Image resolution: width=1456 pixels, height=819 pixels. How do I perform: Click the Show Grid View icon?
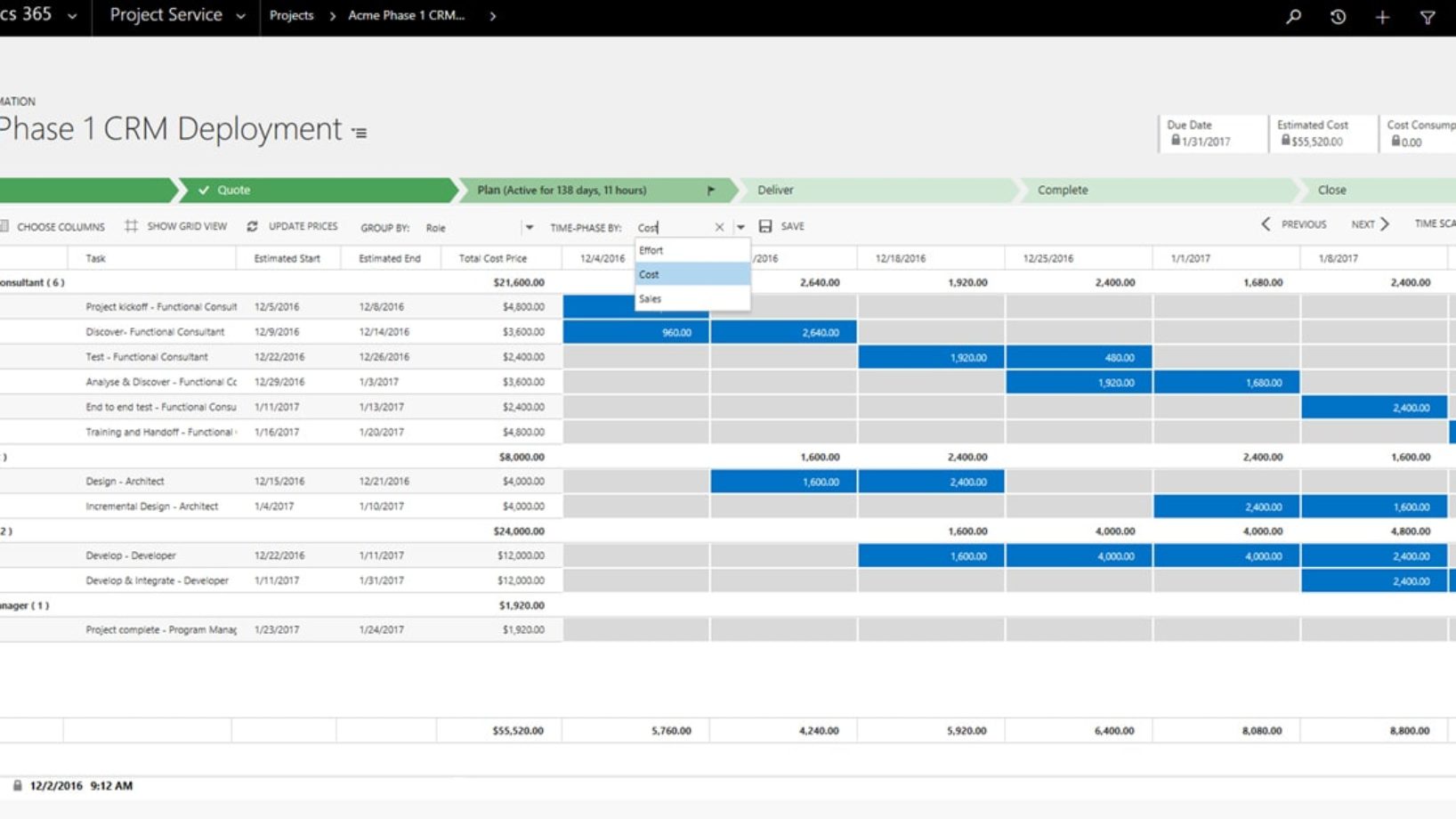click(131, 226)
